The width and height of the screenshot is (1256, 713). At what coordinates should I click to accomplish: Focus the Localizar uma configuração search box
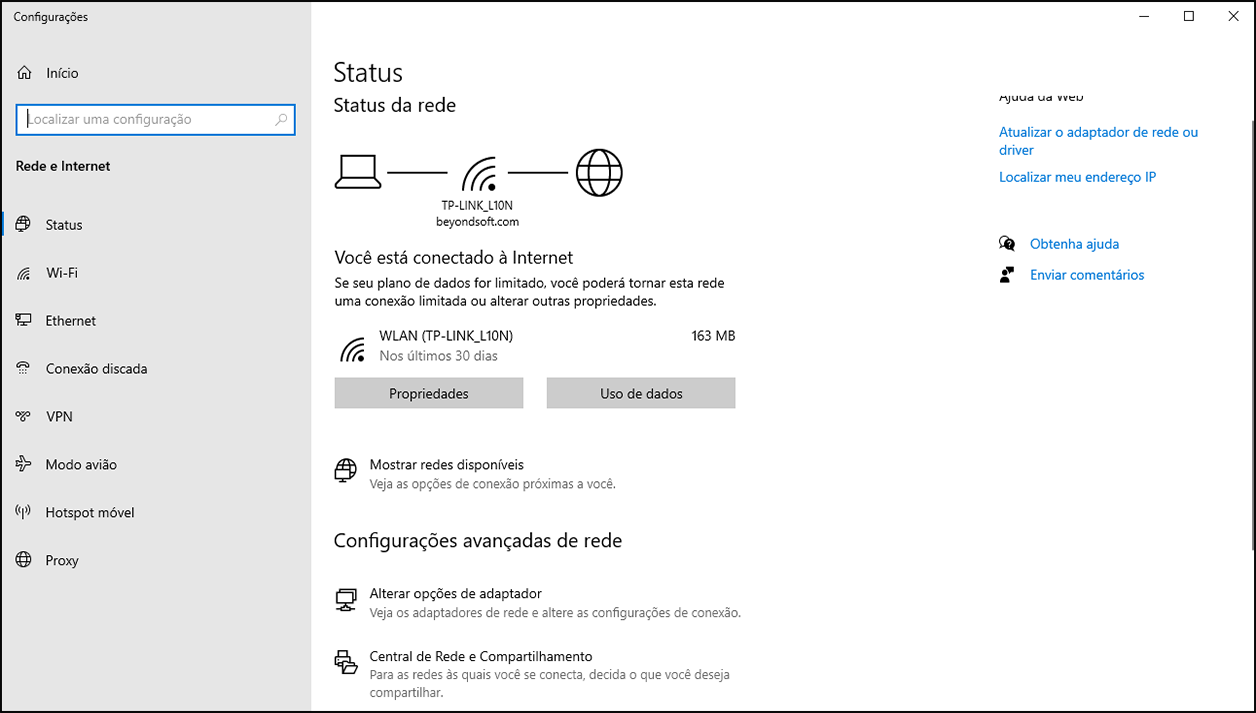point(150,119)
